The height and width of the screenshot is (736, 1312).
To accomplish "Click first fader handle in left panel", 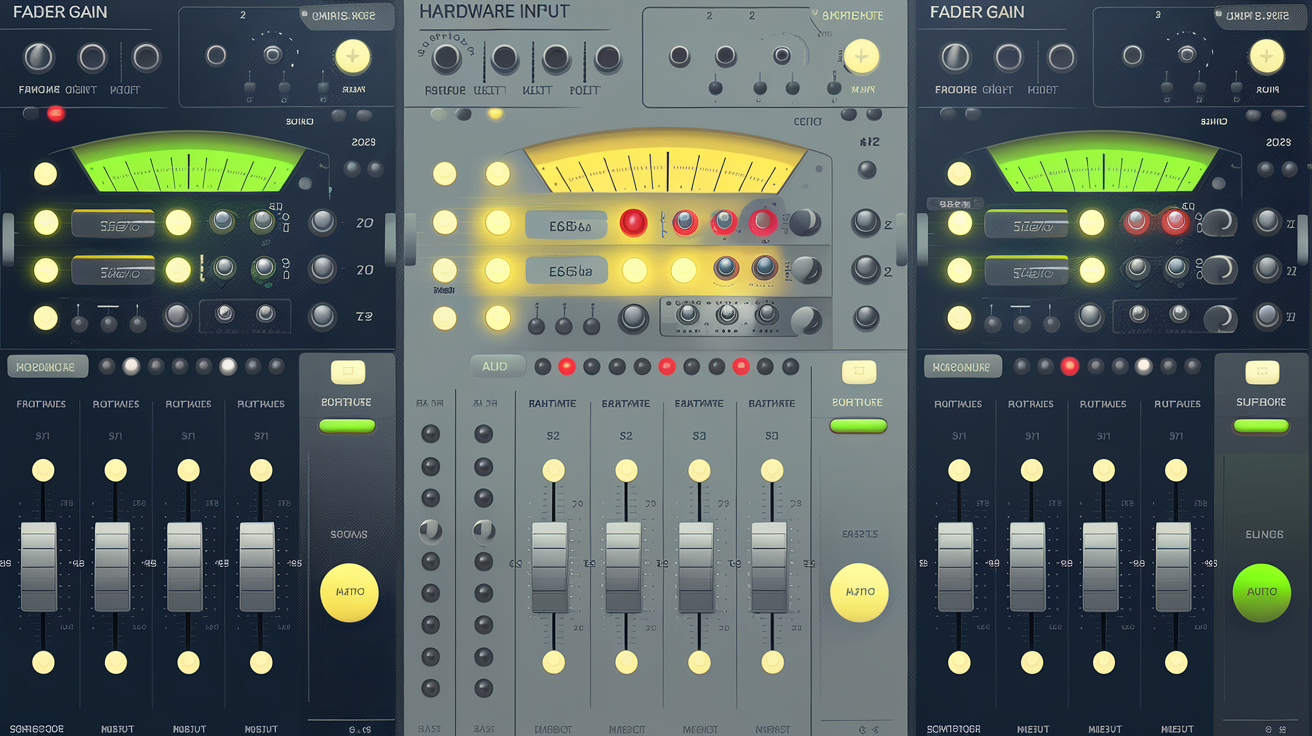I will [x=39, y=566].
